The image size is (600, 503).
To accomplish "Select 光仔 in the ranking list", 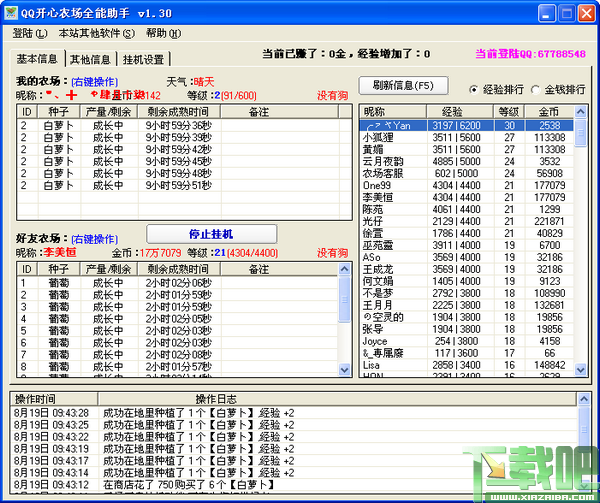I will click(466, 221).
